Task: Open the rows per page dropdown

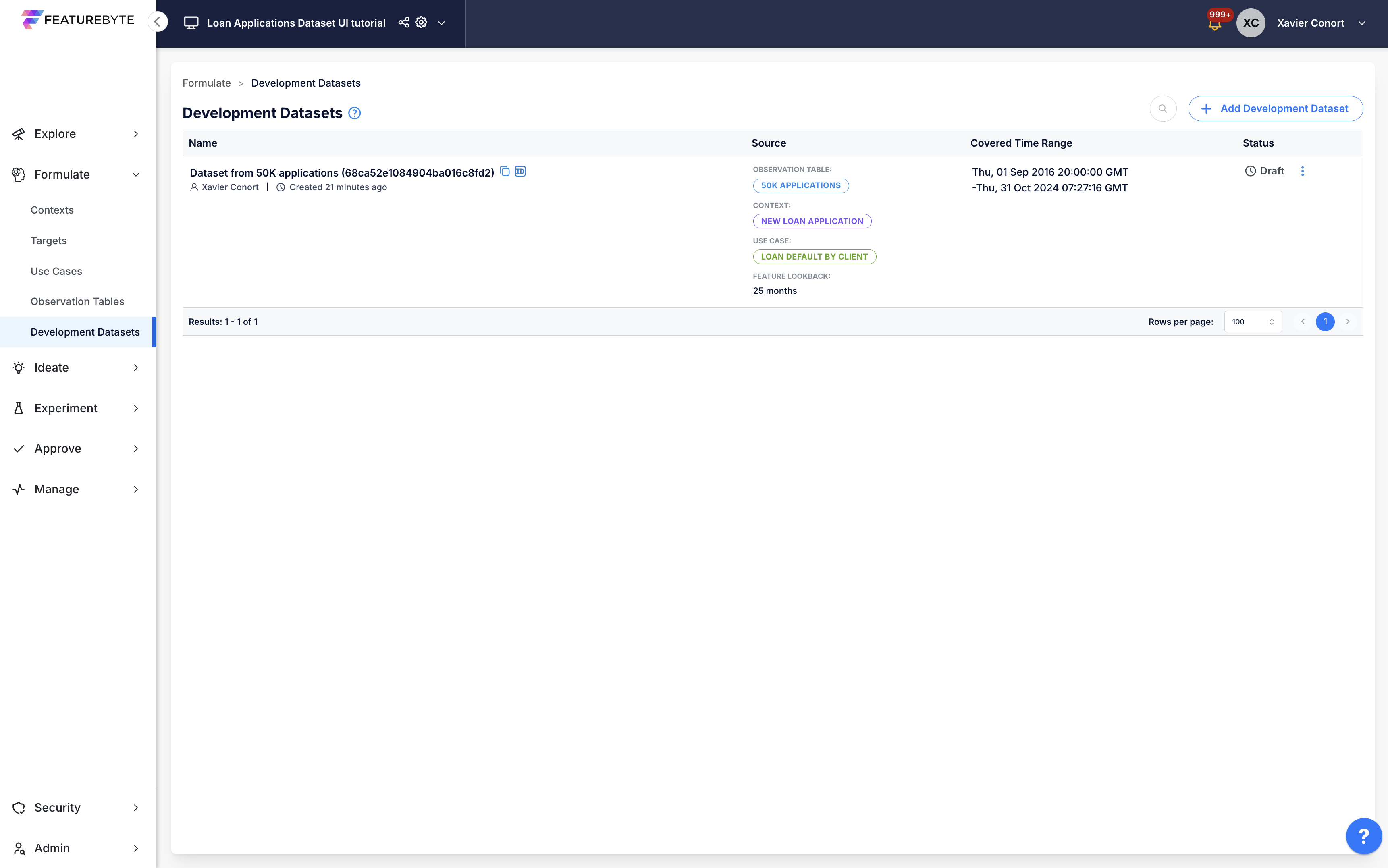Action: pyautogui.click(x=1252, y=322)
